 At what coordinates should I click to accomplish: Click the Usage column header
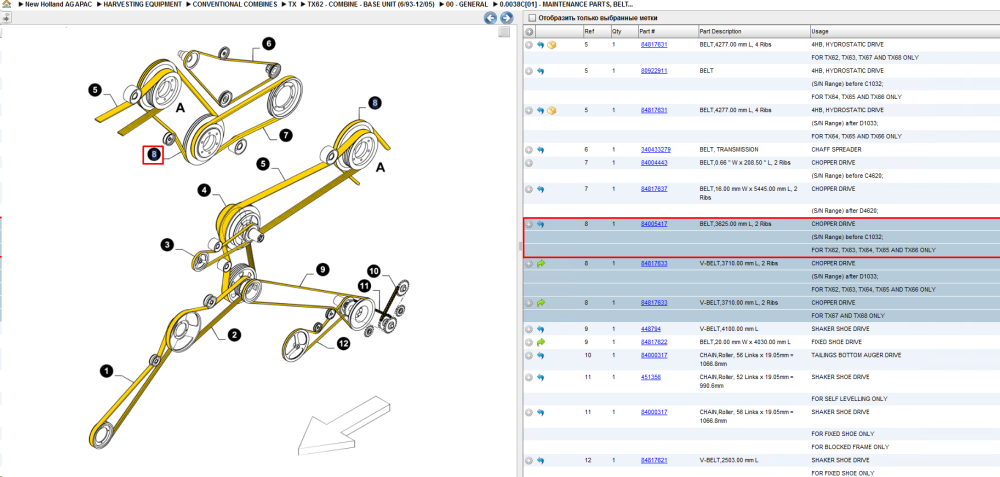[904, 31]
